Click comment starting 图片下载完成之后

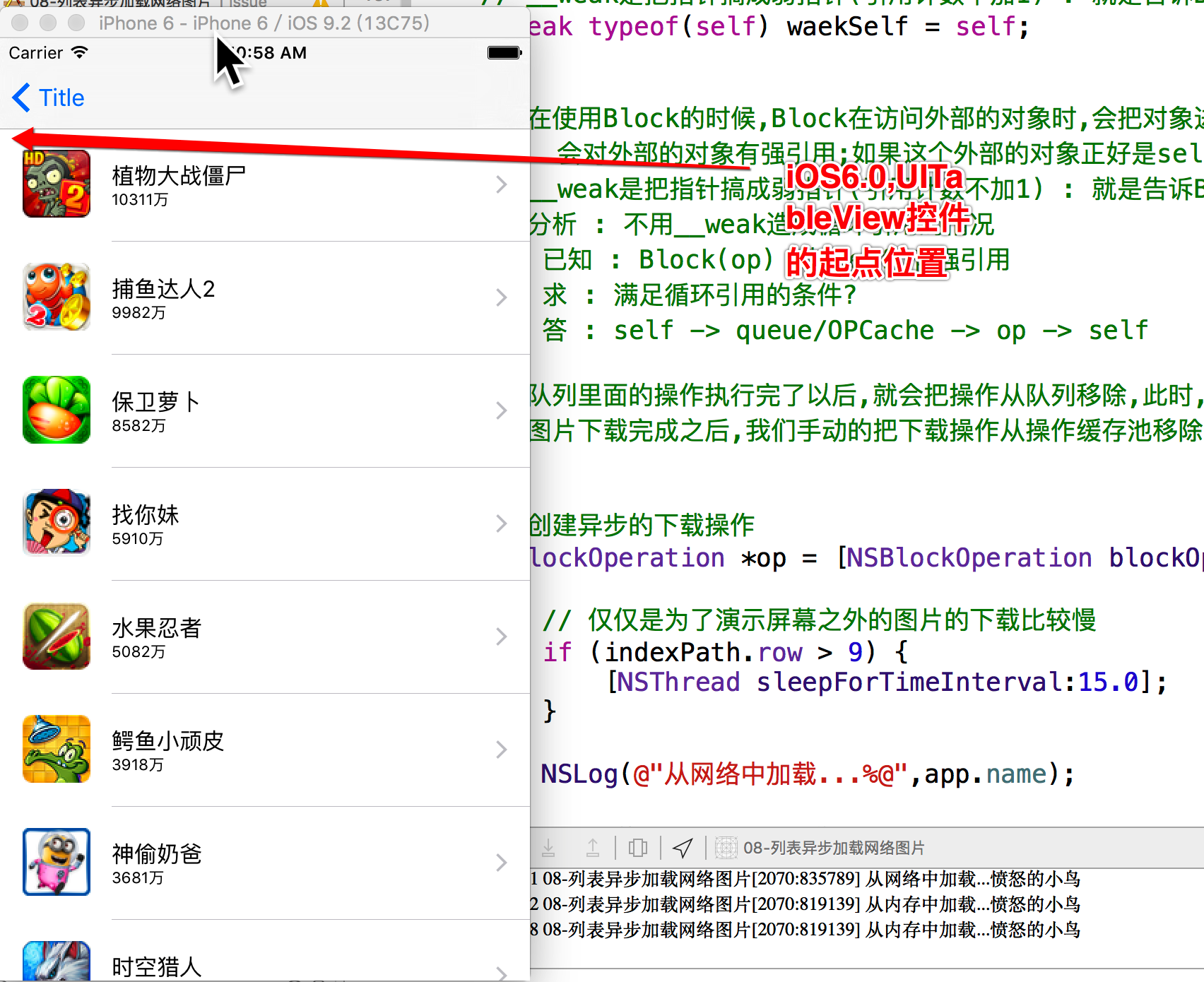[866, 430]
